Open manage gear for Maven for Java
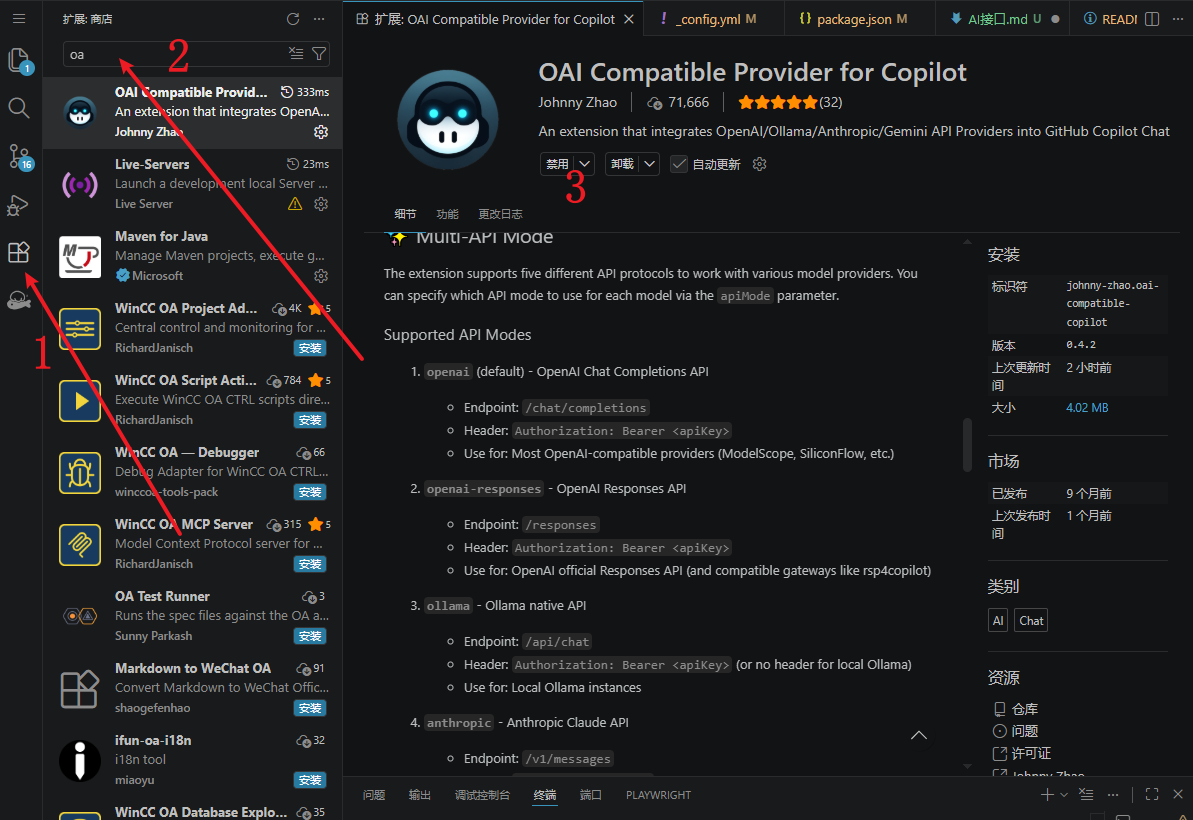1193x820 pixels. (x=321, y=275)
